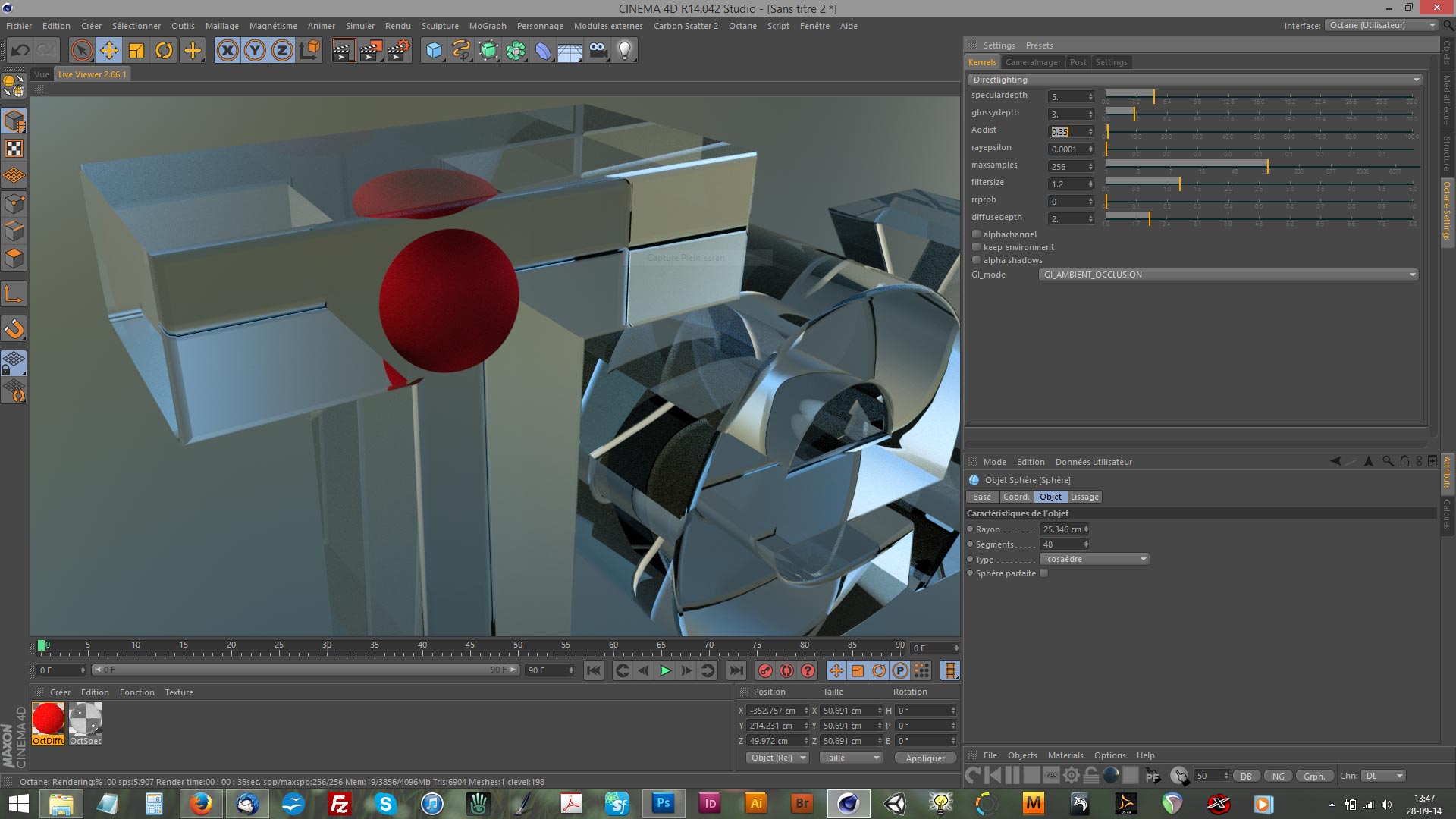Switch to the CameraImager tab
This screenshot has height=819, width=1456.
click(x=1033, y=62)
